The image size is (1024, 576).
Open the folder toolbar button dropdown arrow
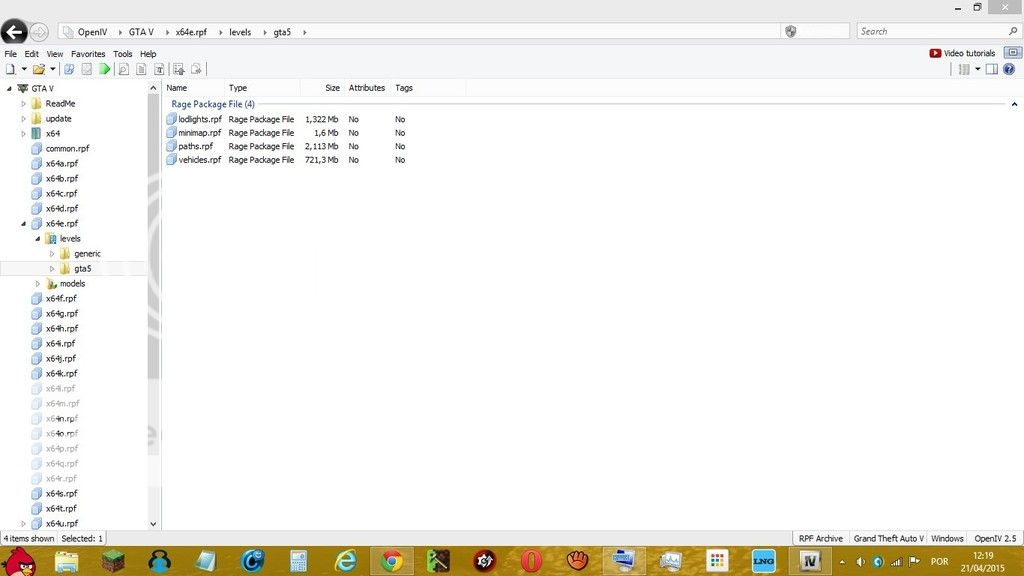pos(52,69)
